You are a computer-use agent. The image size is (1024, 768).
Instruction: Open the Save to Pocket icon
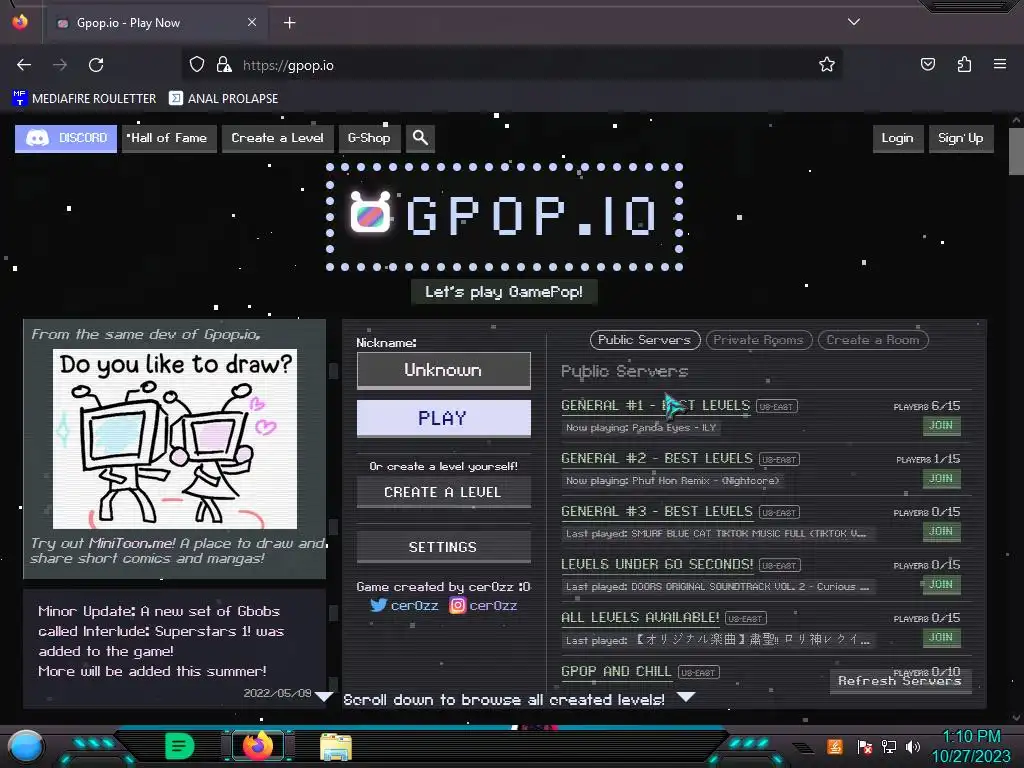click(928, 65)
